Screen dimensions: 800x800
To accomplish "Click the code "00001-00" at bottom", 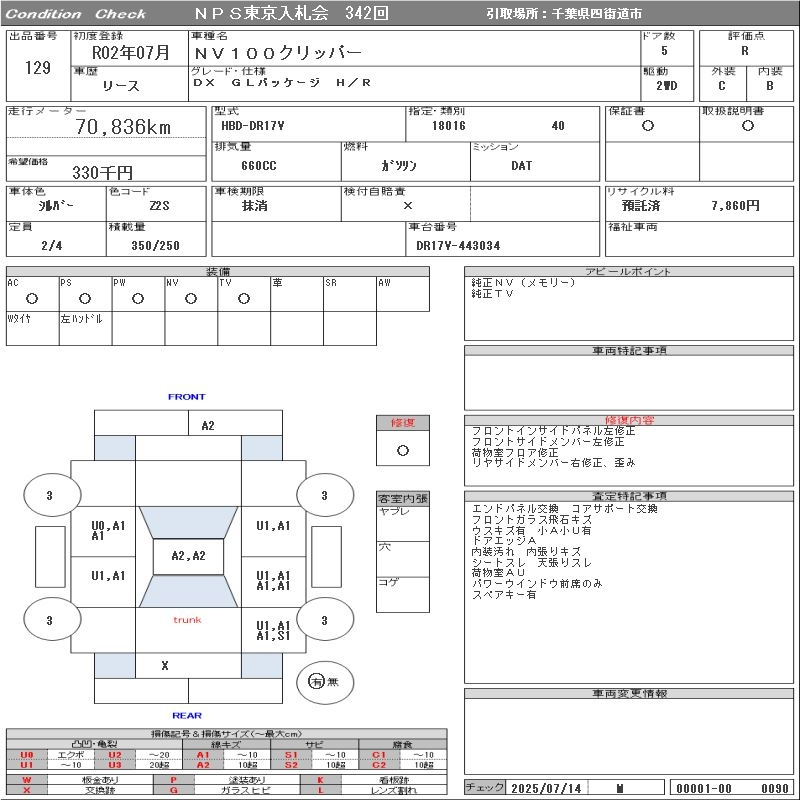I will click(x=704, y=788).
